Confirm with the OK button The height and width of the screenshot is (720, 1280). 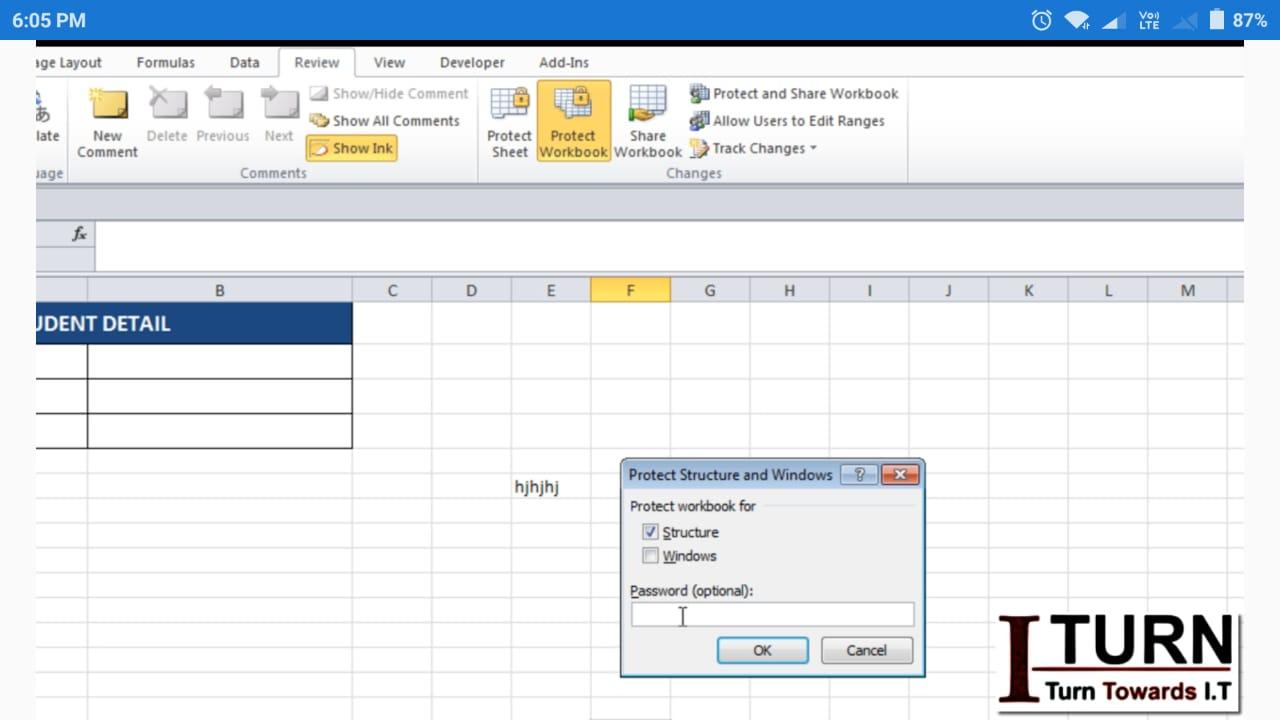click(x=762, y=650)
